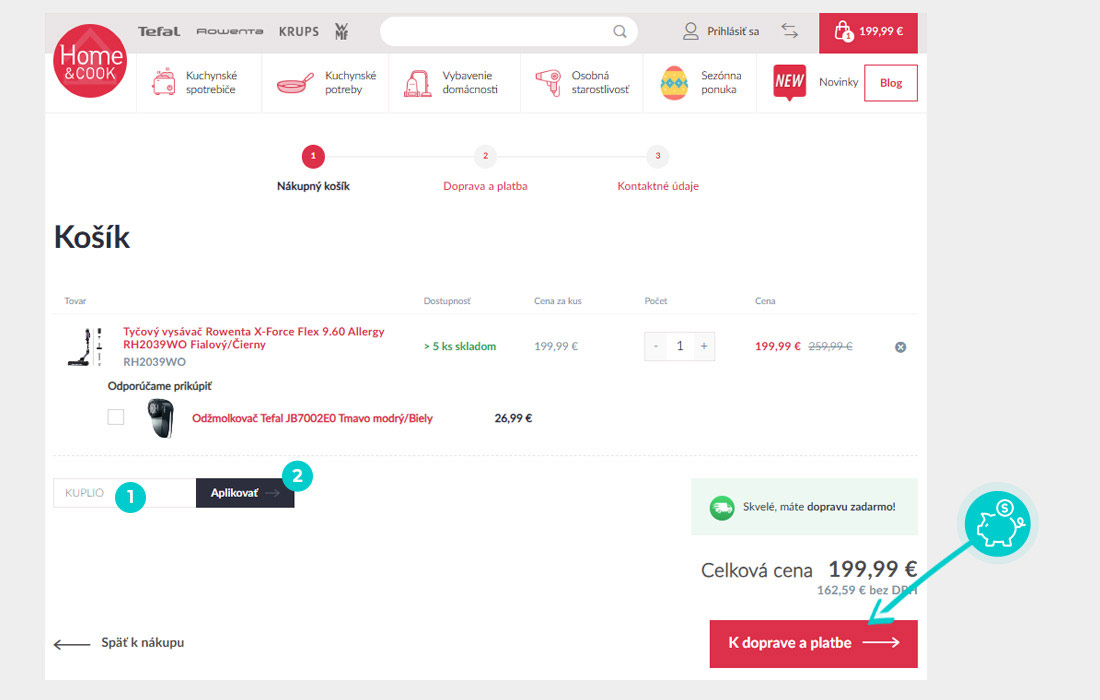This screenshot has height=700, width=1100.
Task: Remove the Rowenta vacuum from cart
Action: (x=901, y=347)
